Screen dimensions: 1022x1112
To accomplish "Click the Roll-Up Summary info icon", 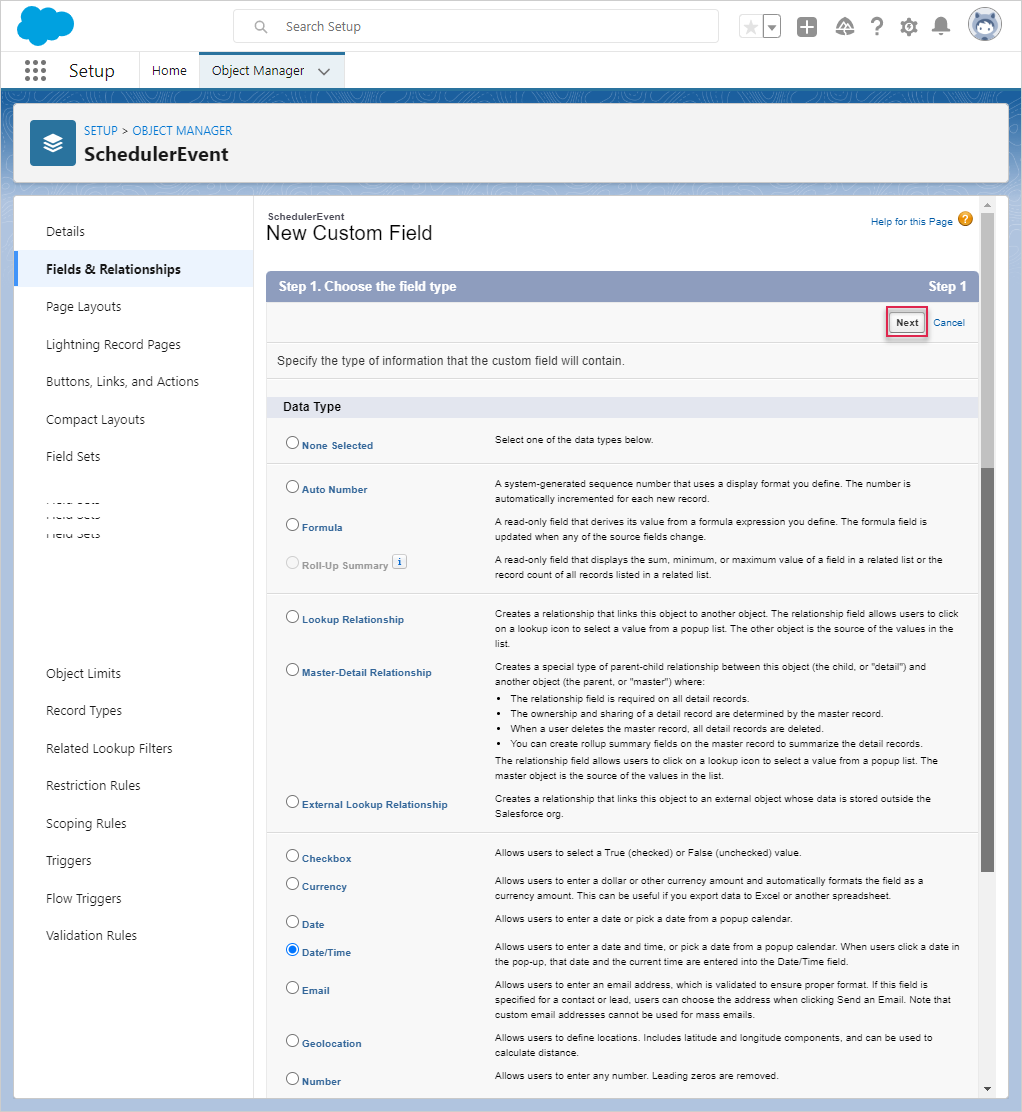I will 399,562.
